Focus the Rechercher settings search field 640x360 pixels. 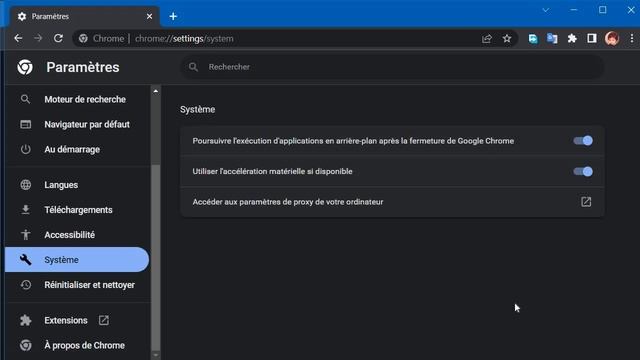[x=392, y=67]
